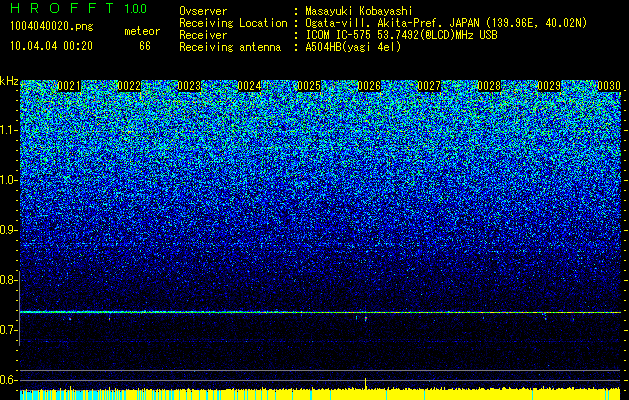Click the 0027 time marker
The height and width of the screenshot is (400, 629).
[429, 86]
